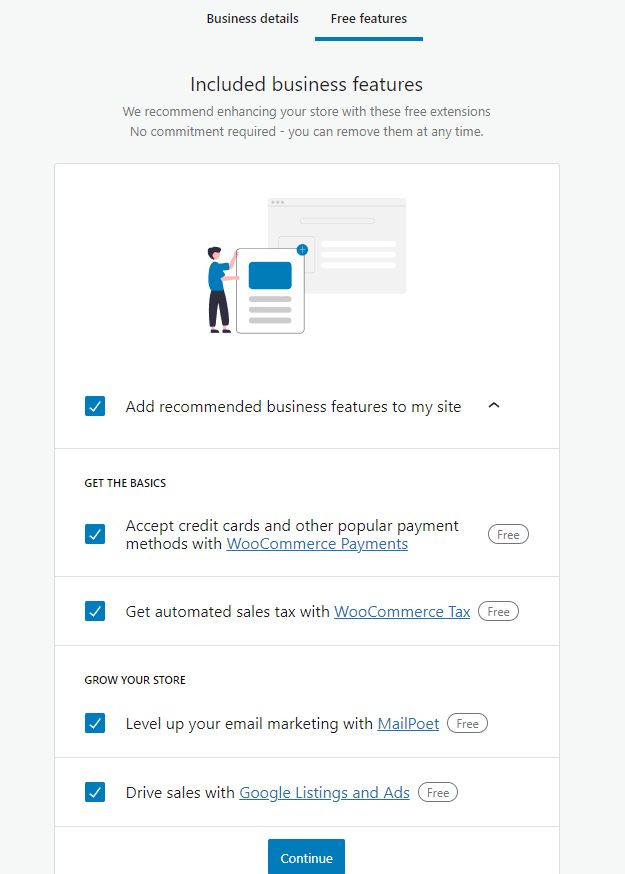Image resolution: width=625 pixels, height=874 pixels.
Task: Click the Free badge next to WooCommerce Tax
Action: tap(498, 611)
